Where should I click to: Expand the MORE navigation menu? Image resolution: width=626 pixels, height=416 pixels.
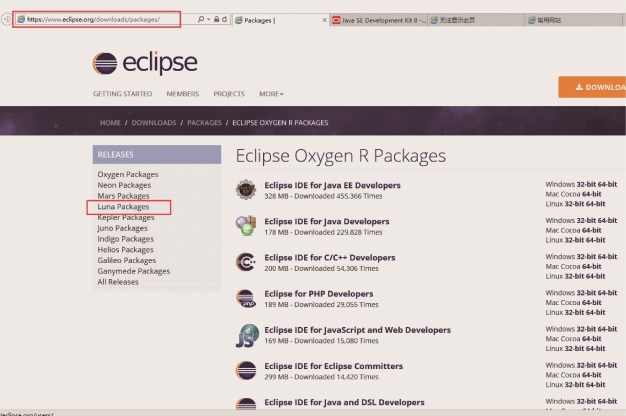[x=271, y=94]
